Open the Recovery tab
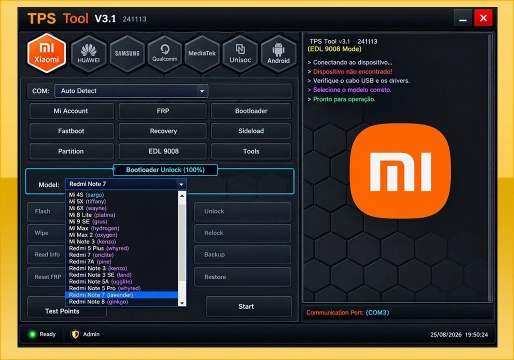Image resolution: width=514 pixels, height=360 pixels. (x=163, y=131)
